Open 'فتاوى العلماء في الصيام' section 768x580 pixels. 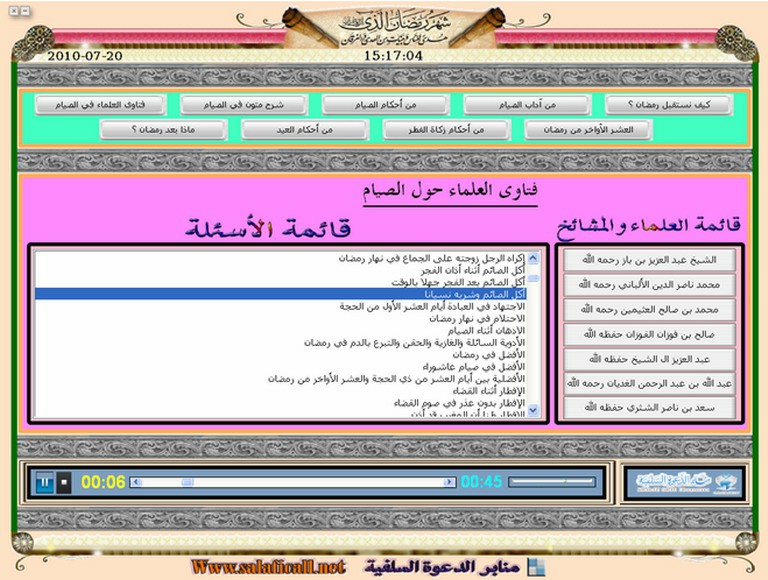click(x=98, y=105)
